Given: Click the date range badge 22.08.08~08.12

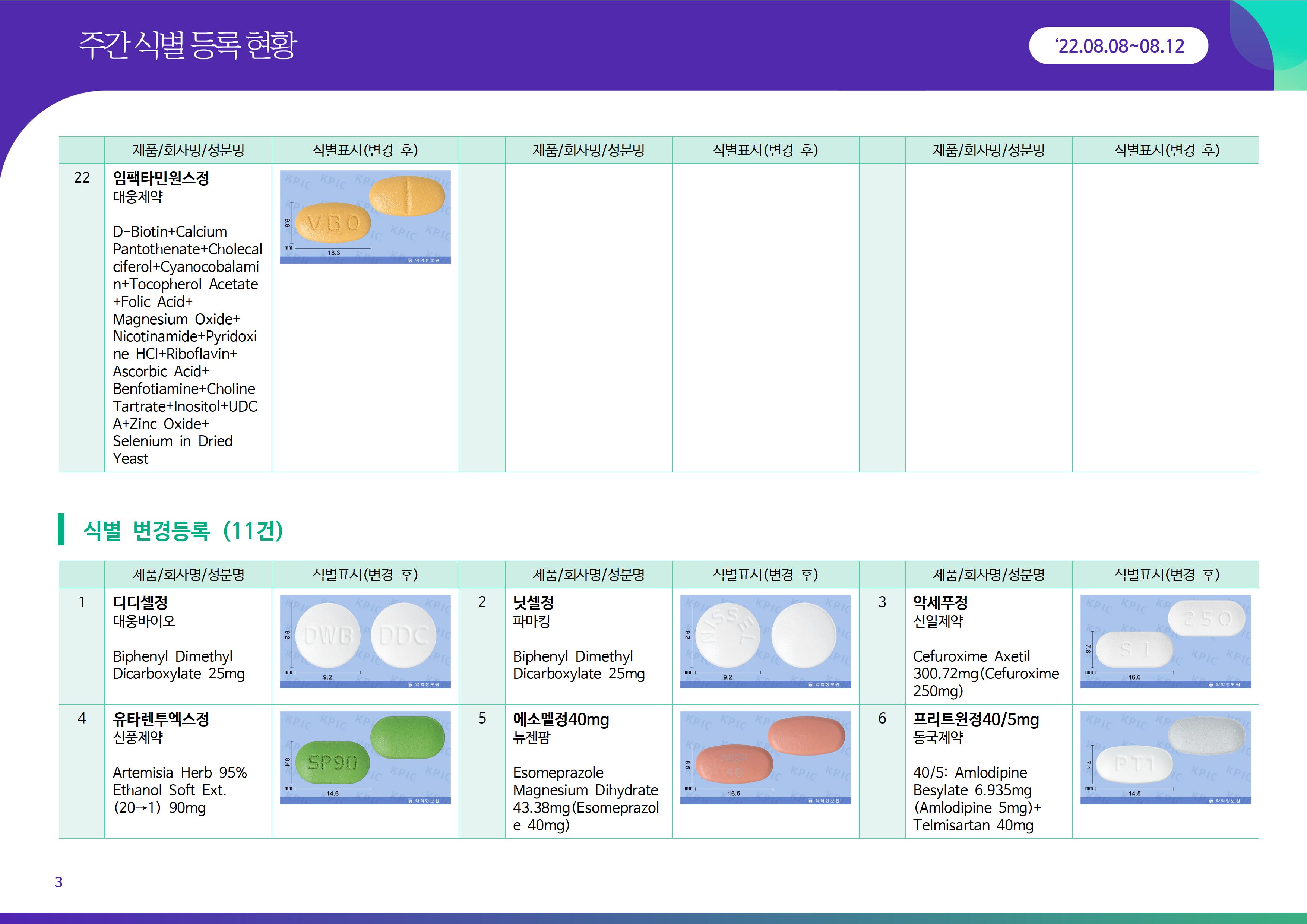Looking at the screenshot, I should (x=1118, y=45).
